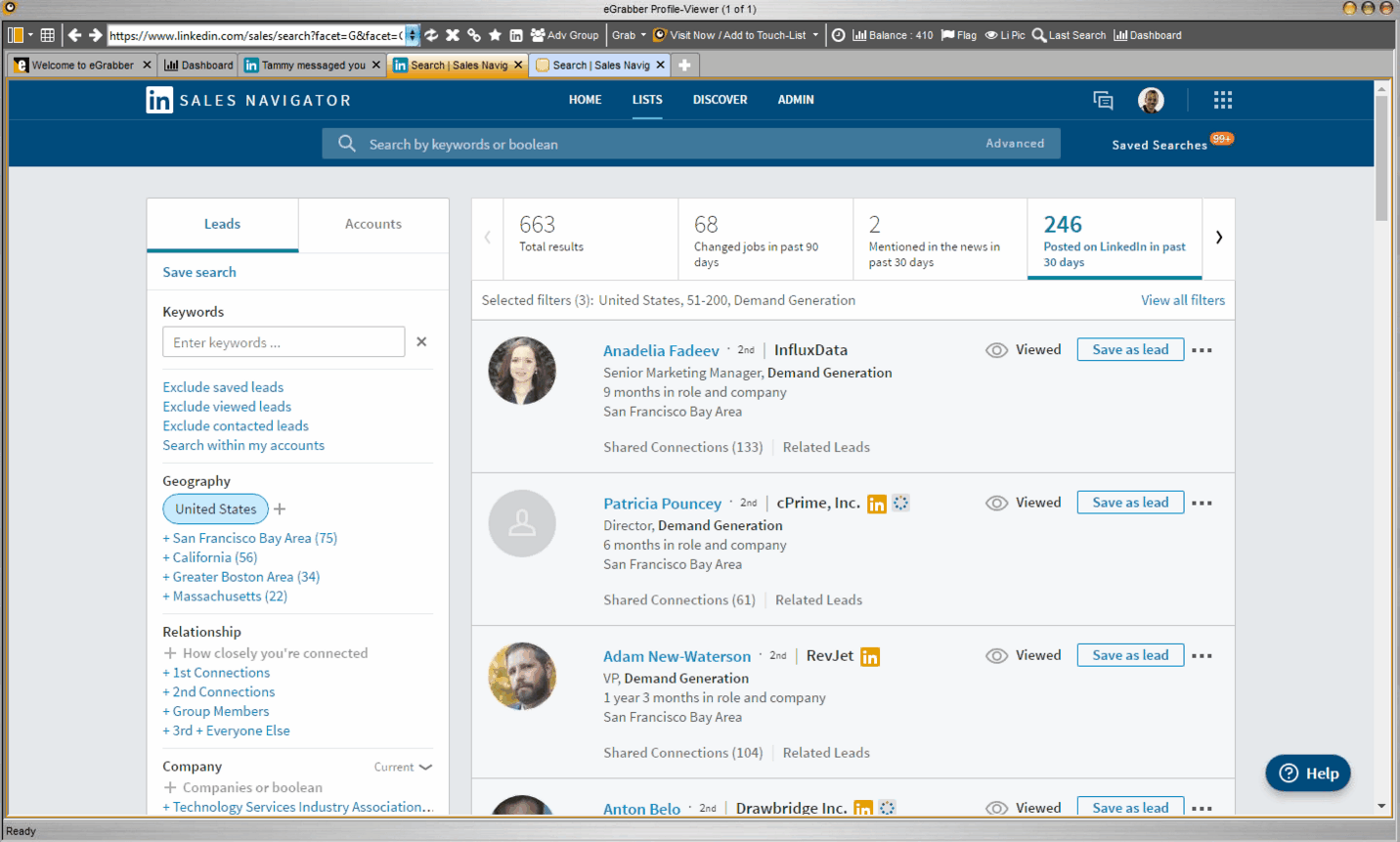This screenshot has height=842, width=1400.
Task: Click the Flag toolbar button
Action: tap(958, 35)
